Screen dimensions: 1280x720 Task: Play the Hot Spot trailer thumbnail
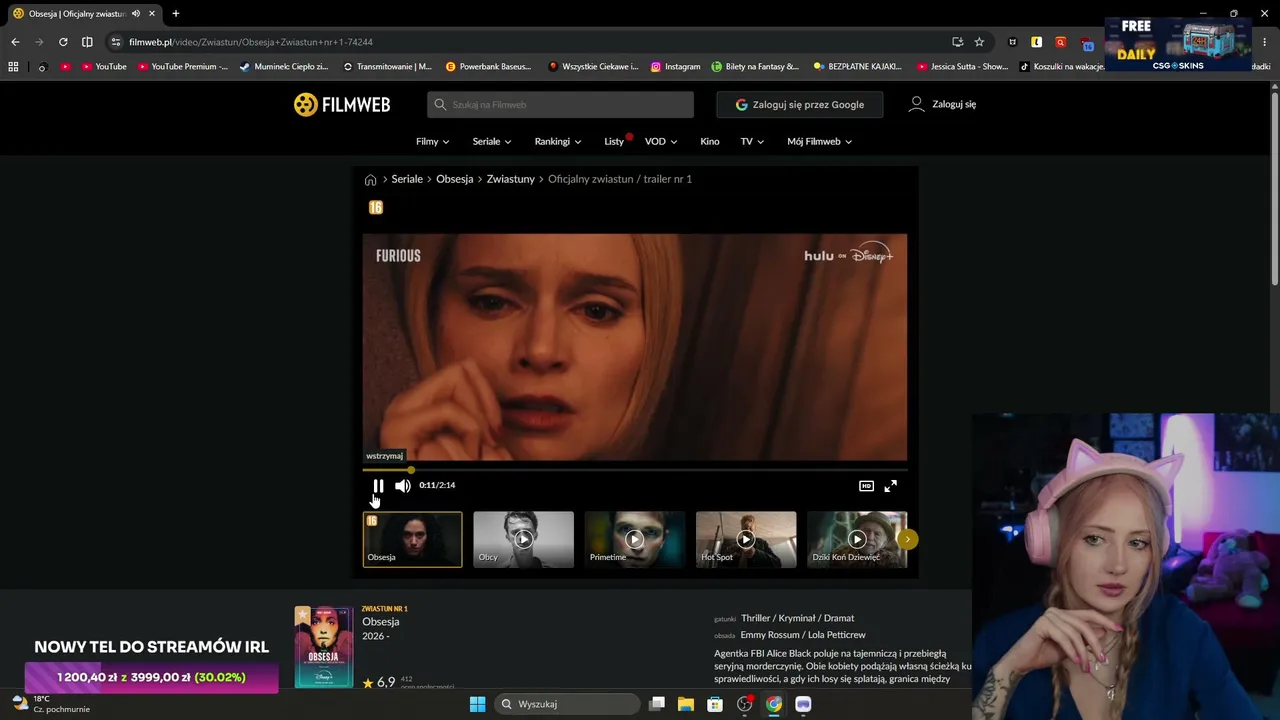[x=746, y=540]
